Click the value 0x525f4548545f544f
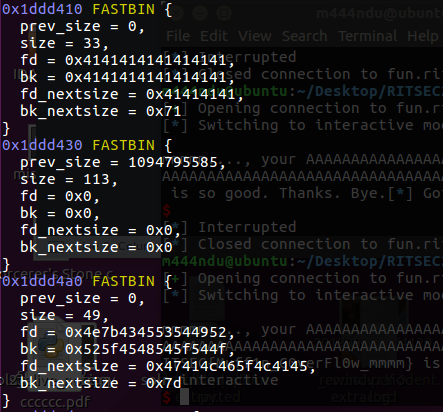The width and height of the screenshot is (443, 412). tap(146, 349)
